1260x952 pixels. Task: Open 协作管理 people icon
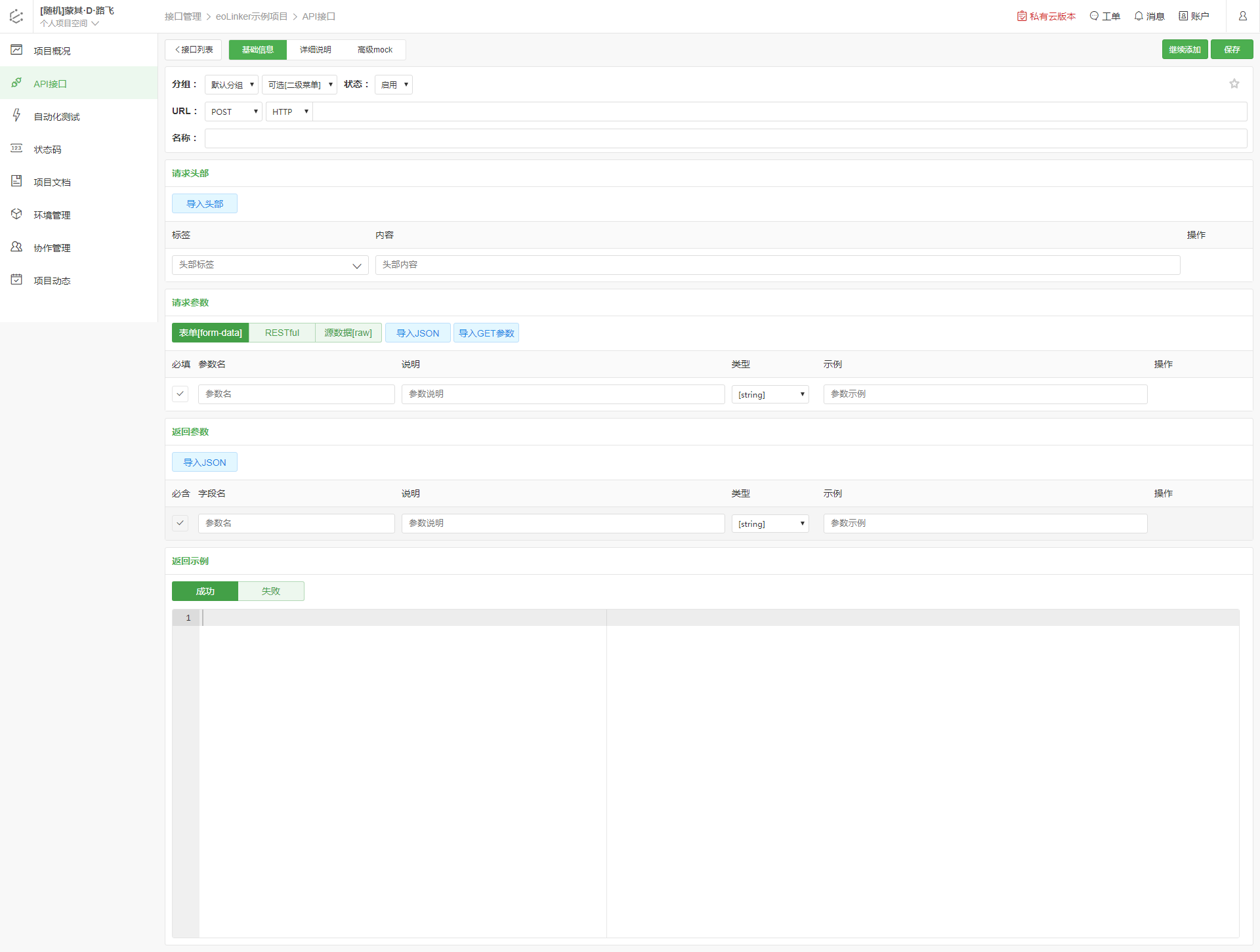16,247
